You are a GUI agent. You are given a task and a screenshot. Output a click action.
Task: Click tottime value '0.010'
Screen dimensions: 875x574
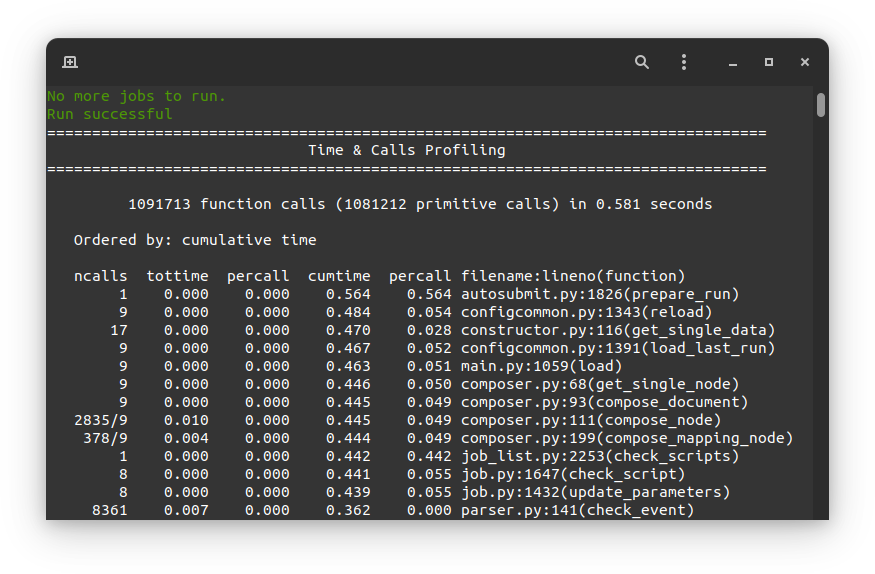186,420
